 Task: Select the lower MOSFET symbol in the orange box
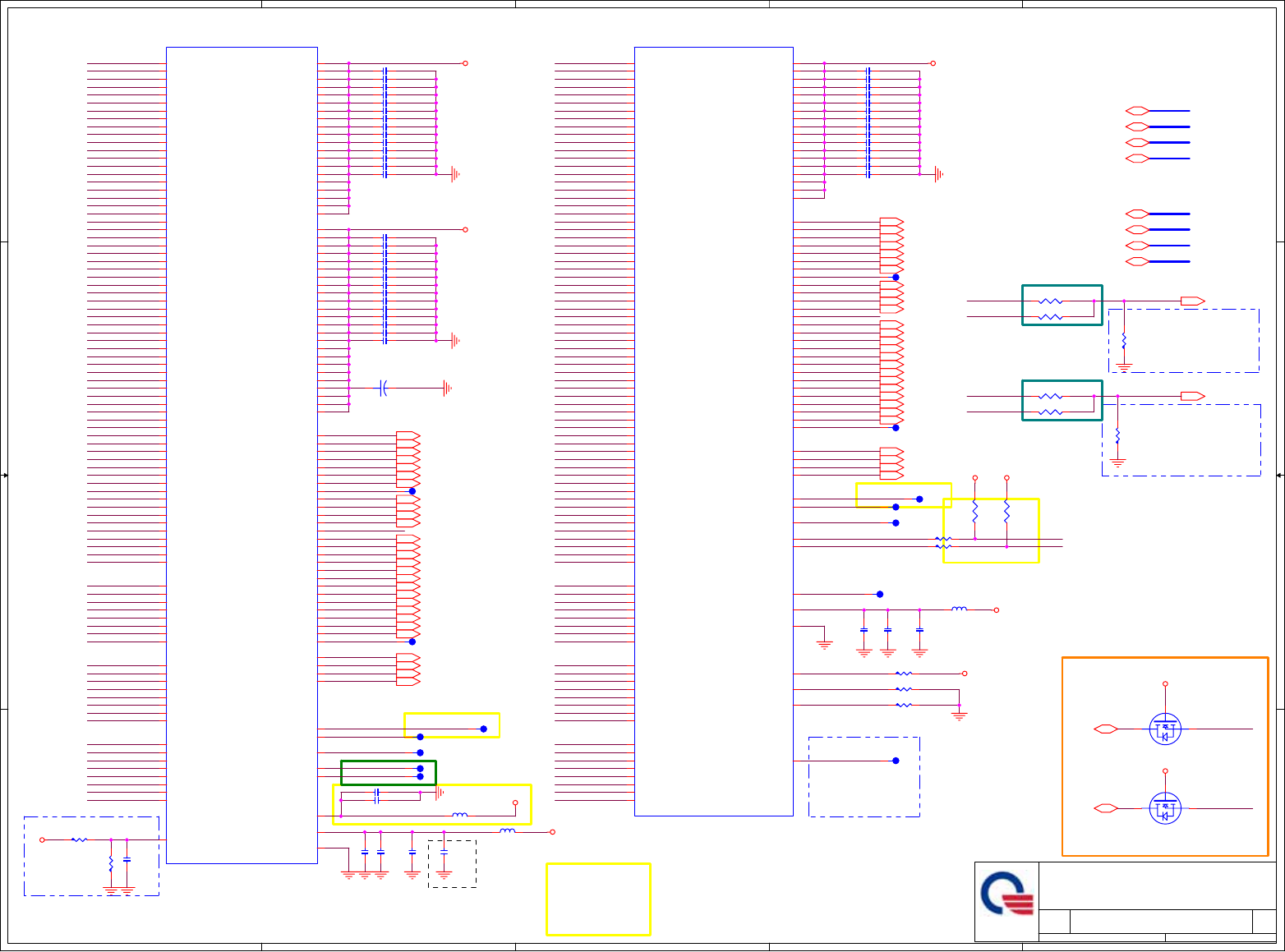(x=1165, y=809)
